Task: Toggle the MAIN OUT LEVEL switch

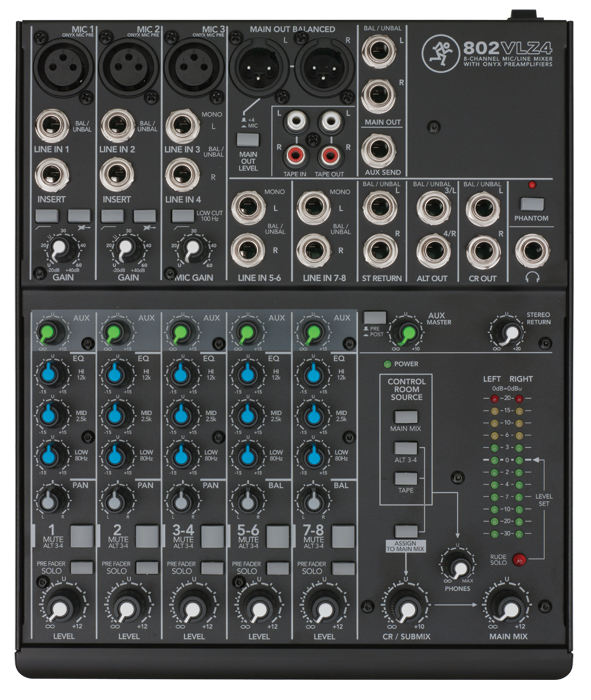Action: [248, 140]
